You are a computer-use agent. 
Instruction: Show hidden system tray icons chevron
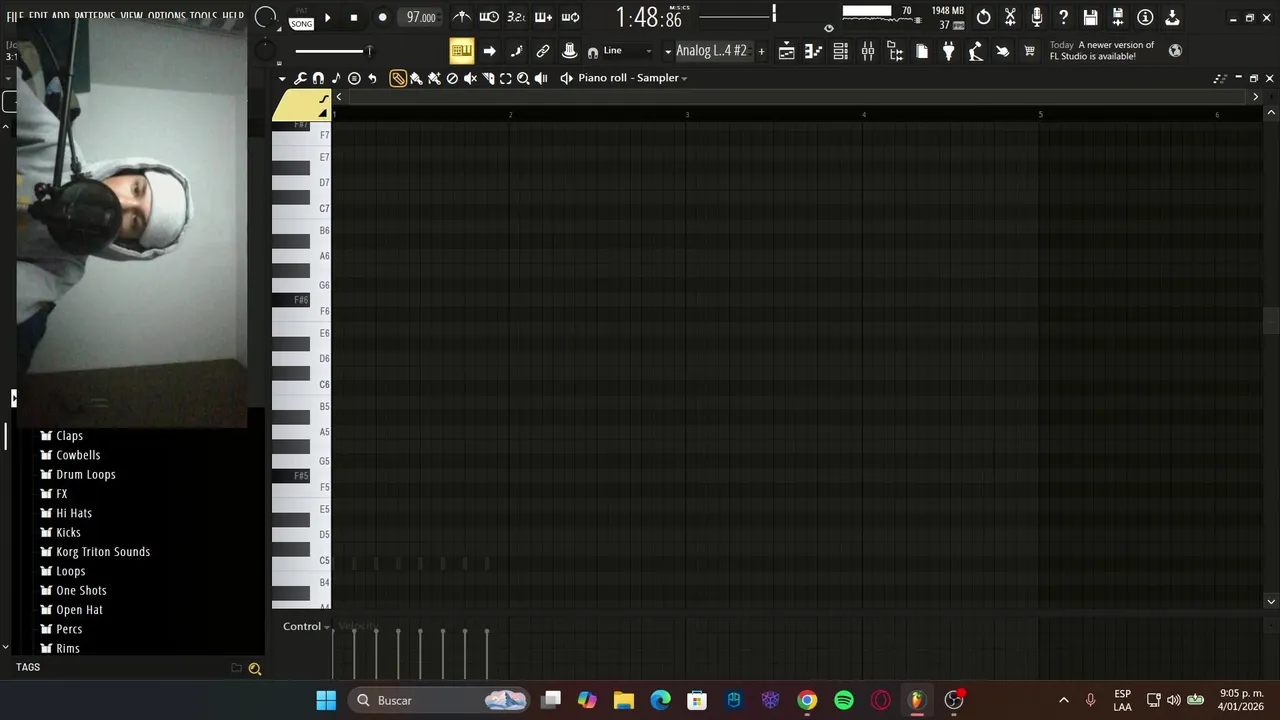point(1063,700)
